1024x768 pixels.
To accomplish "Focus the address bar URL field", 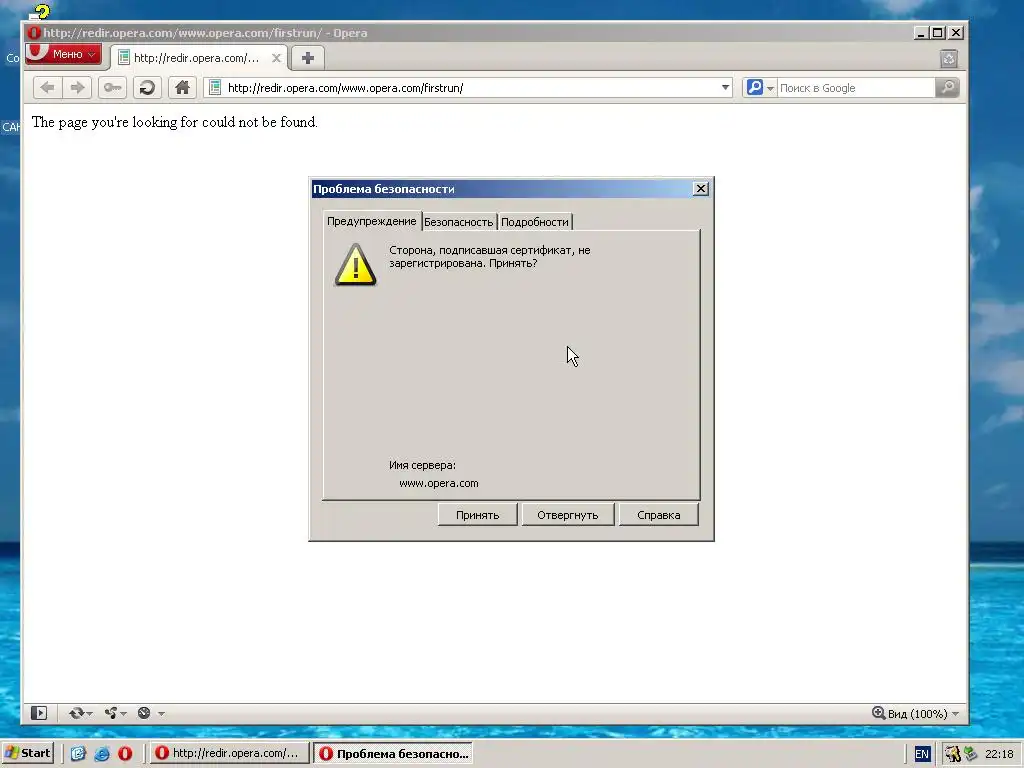I will tap(470, 88).
